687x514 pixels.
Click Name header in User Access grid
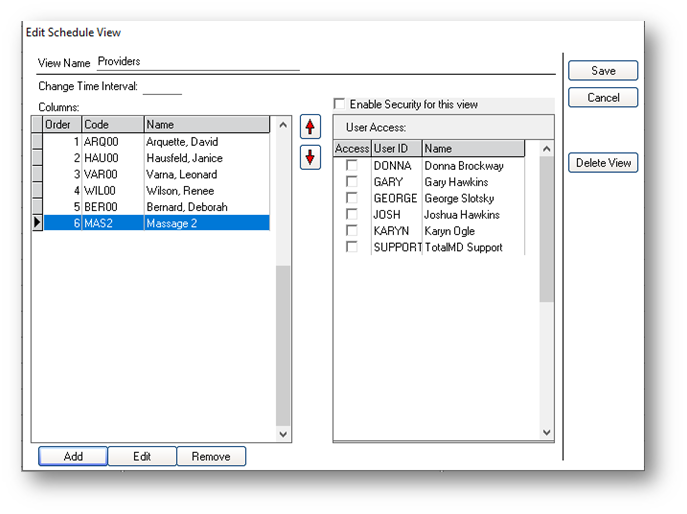click(x=473, y=149)
